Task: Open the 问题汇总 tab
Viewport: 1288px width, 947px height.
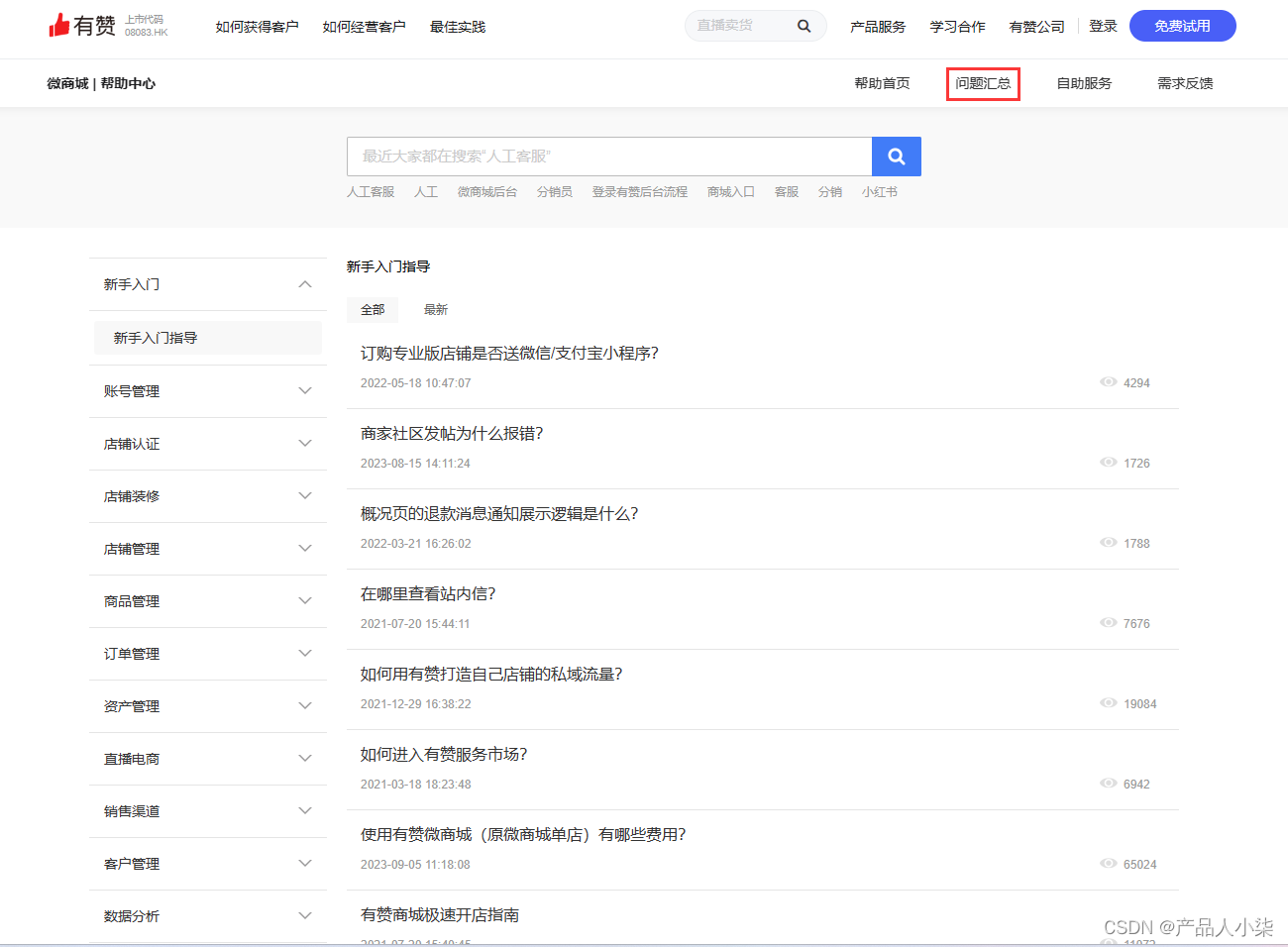Action: [983, 83]
